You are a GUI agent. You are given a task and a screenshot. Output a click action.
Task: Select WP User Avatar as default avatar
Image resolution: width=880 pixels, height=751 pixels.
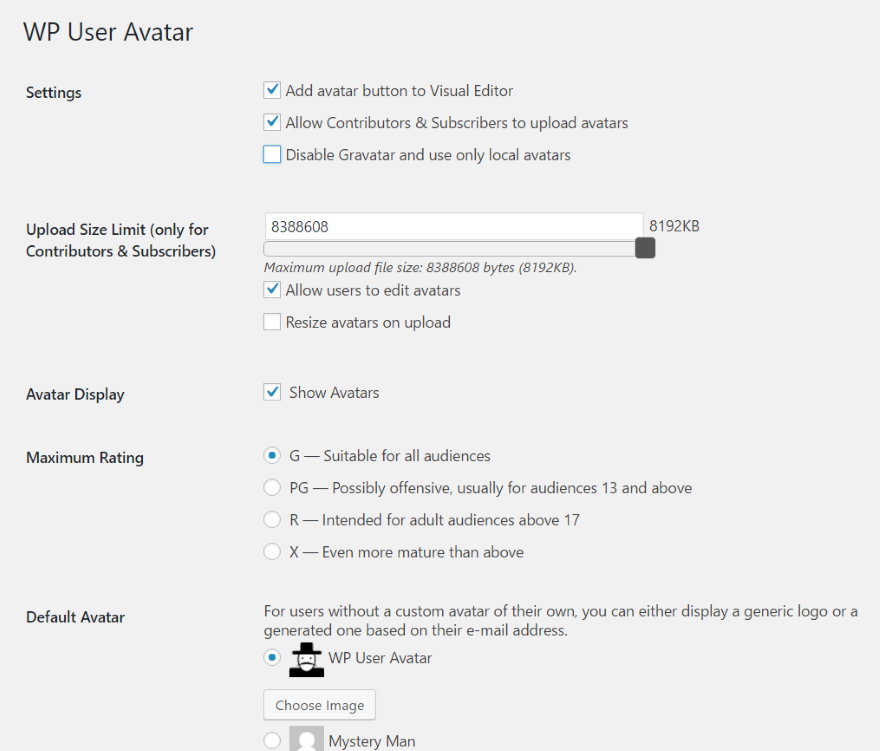272,658
